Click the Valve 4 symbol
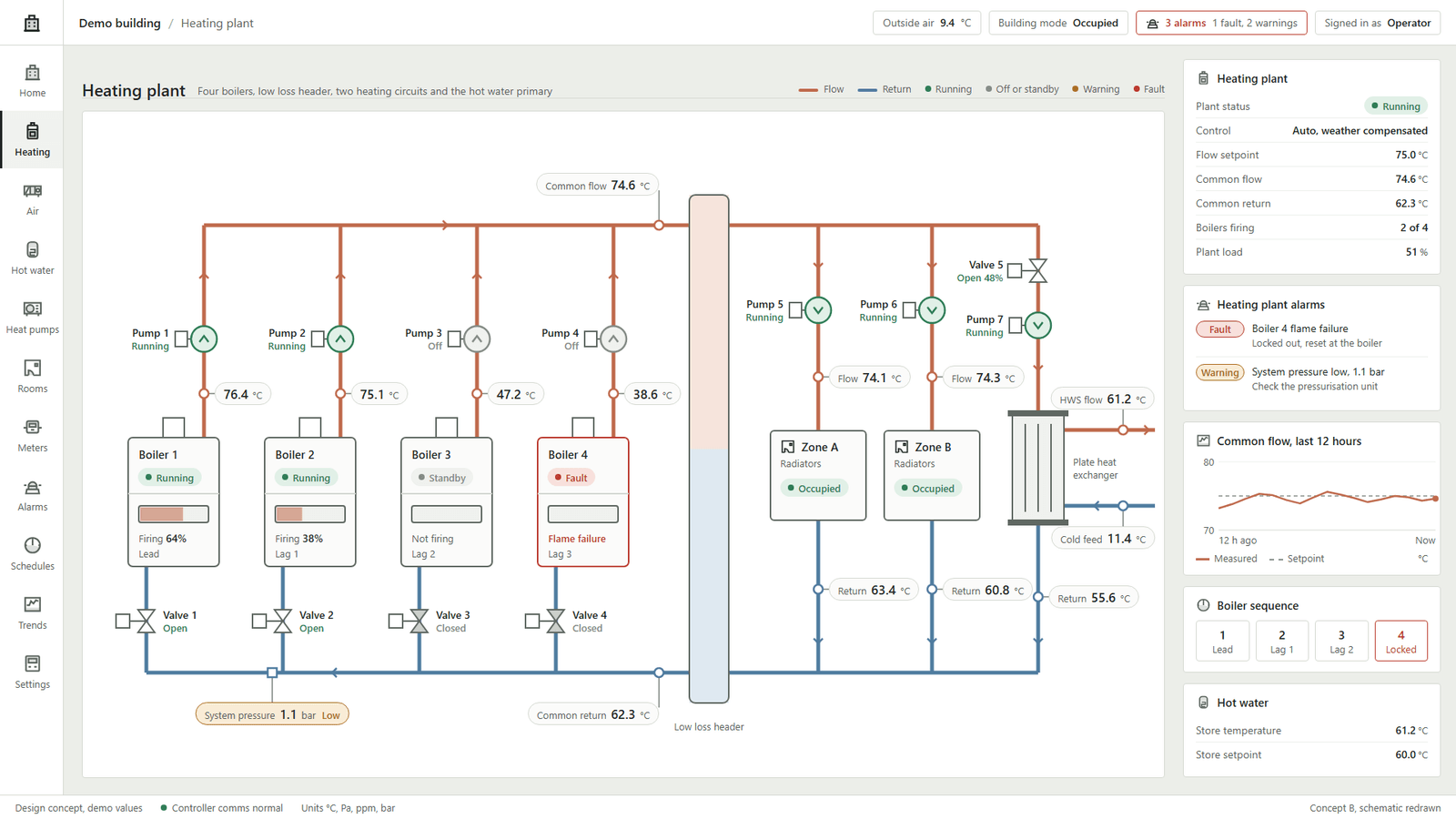This screenshot has height=819, width=1456. (555, 621)
